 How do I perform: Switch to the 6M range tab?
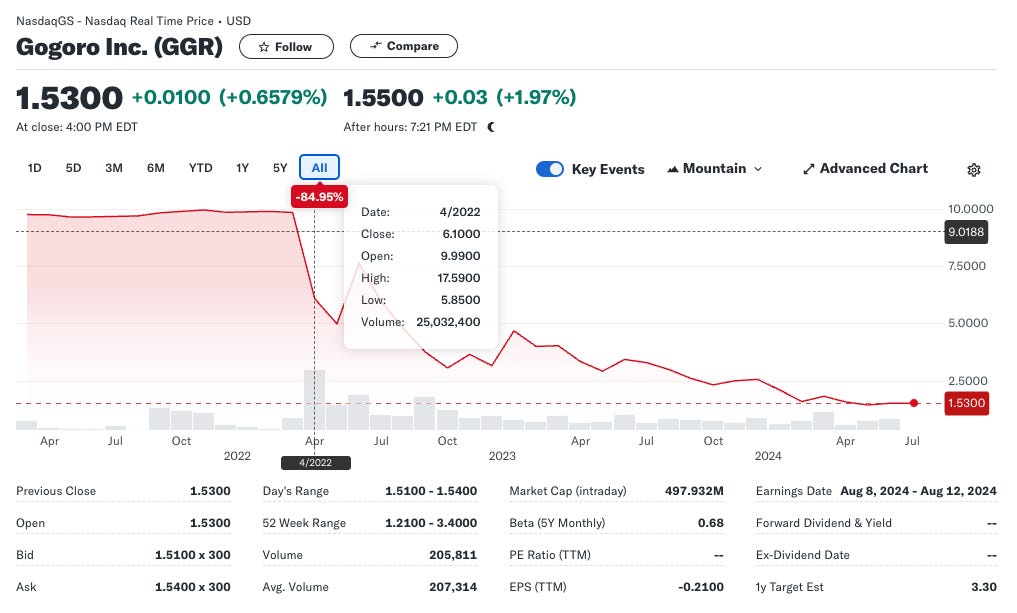pyautogui.click(x=156, y=168)
